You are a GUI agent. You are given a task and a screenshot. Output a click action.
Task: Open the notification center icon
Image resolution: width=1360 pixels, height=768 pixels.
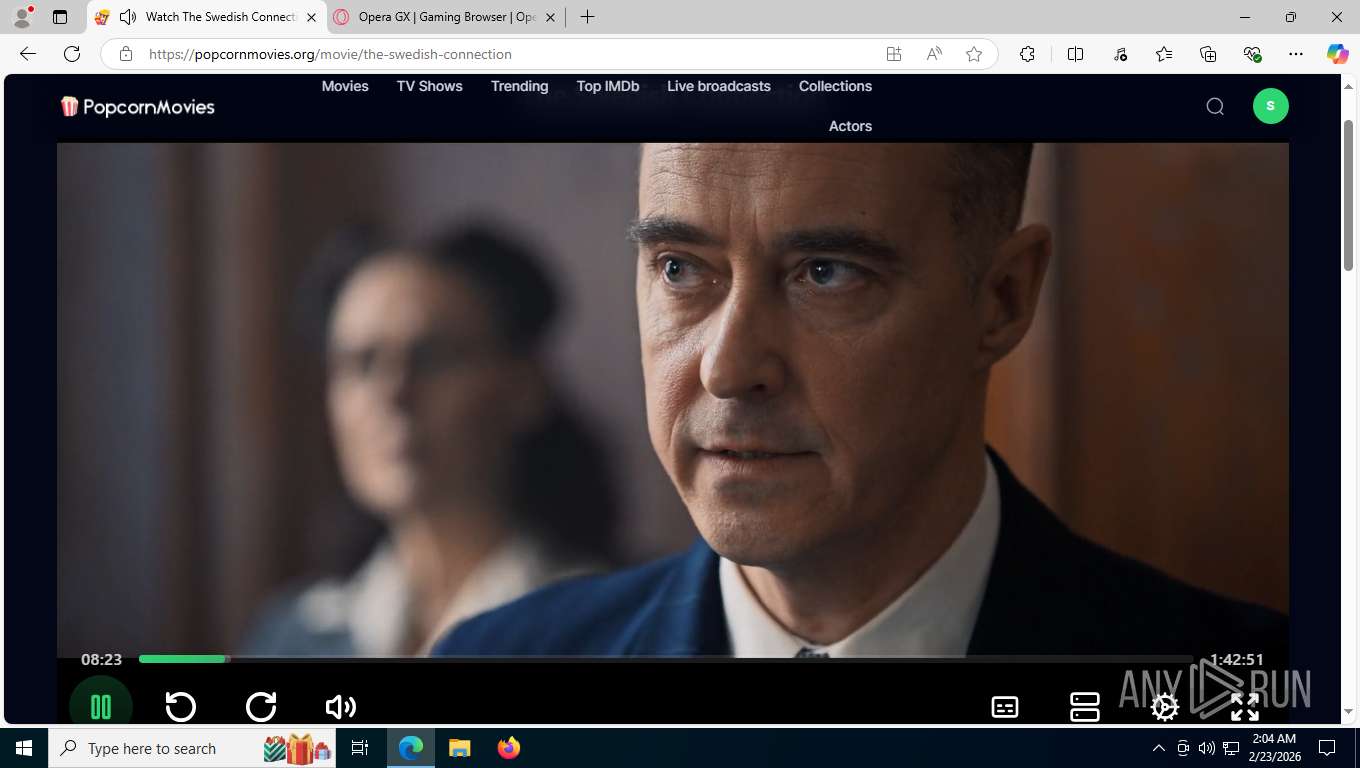[x=1327, y=748]
